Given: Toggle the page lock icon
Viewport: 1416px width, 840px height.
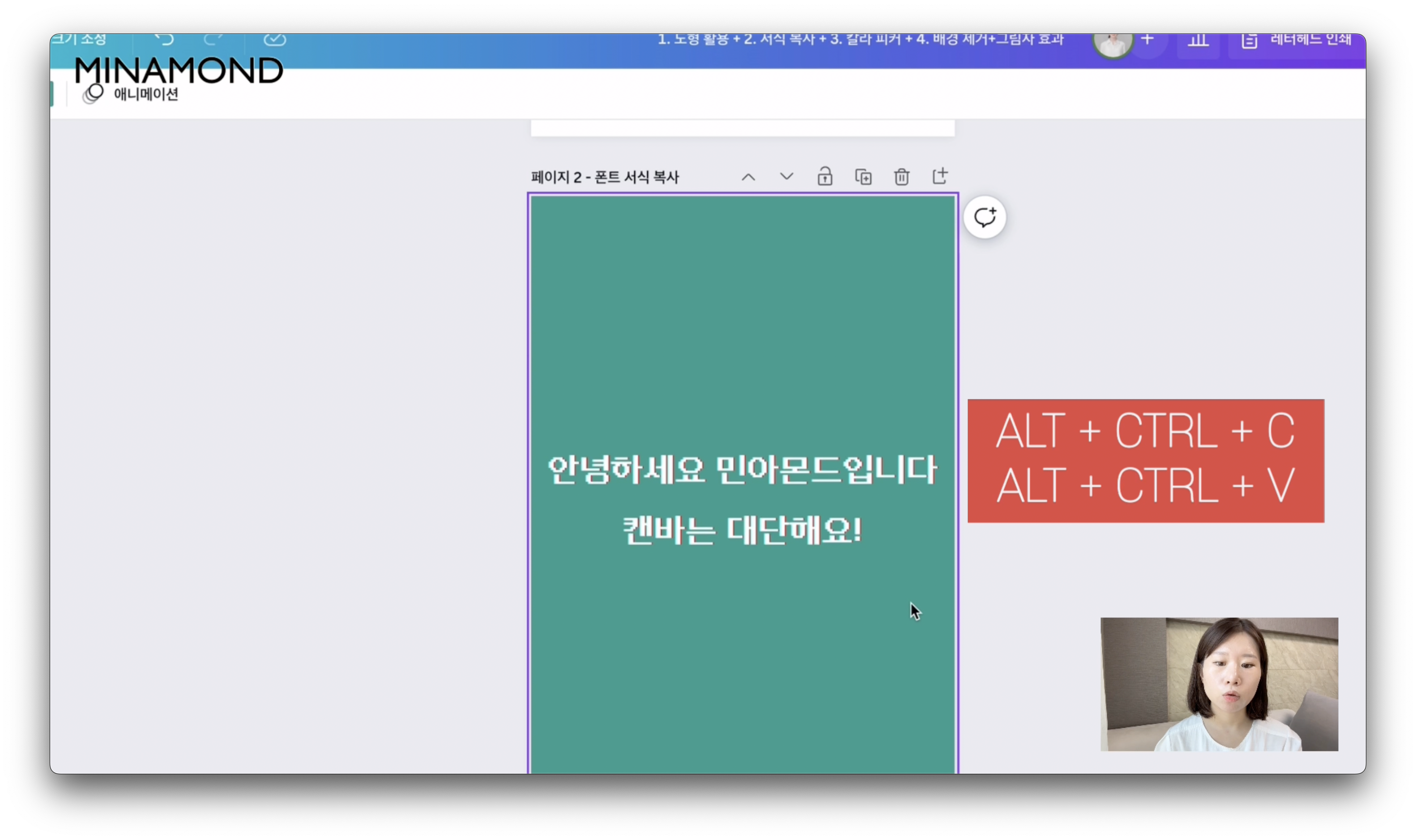Looking at the screenshot, I should pos(825,177).
